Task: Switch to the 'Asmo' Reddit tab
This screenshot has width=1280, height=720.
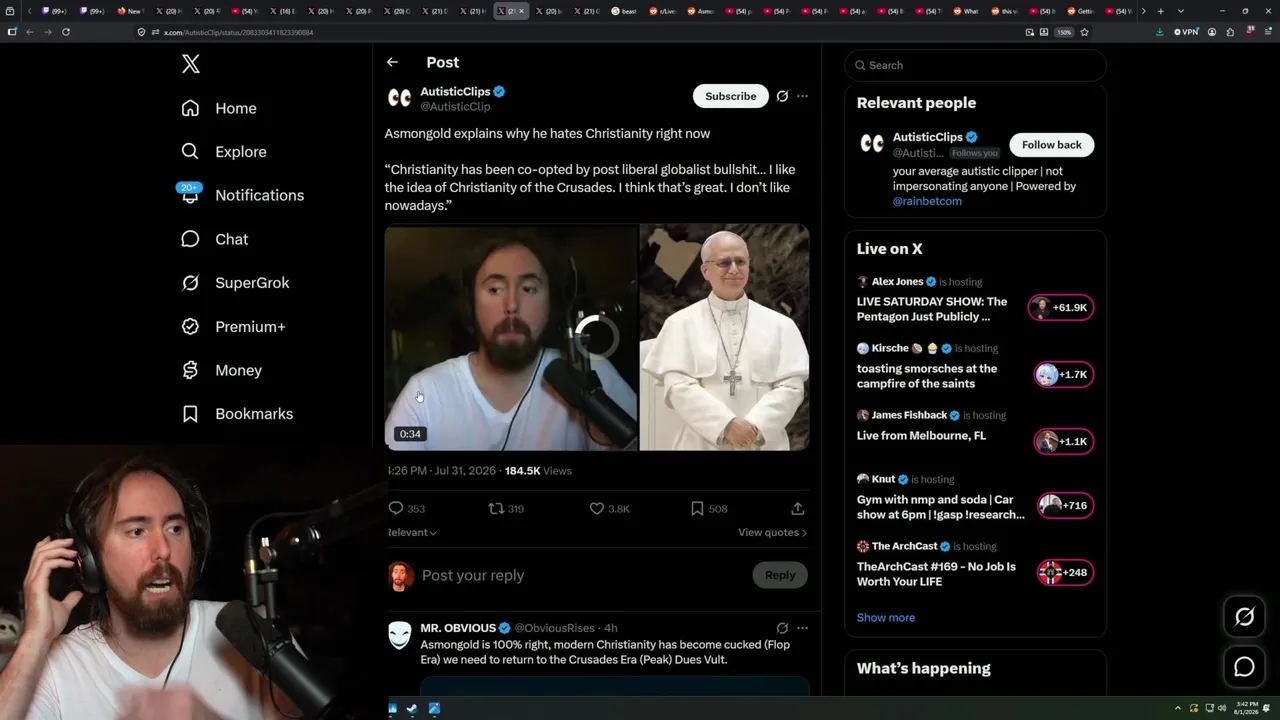Action: (x=700, y=11)
